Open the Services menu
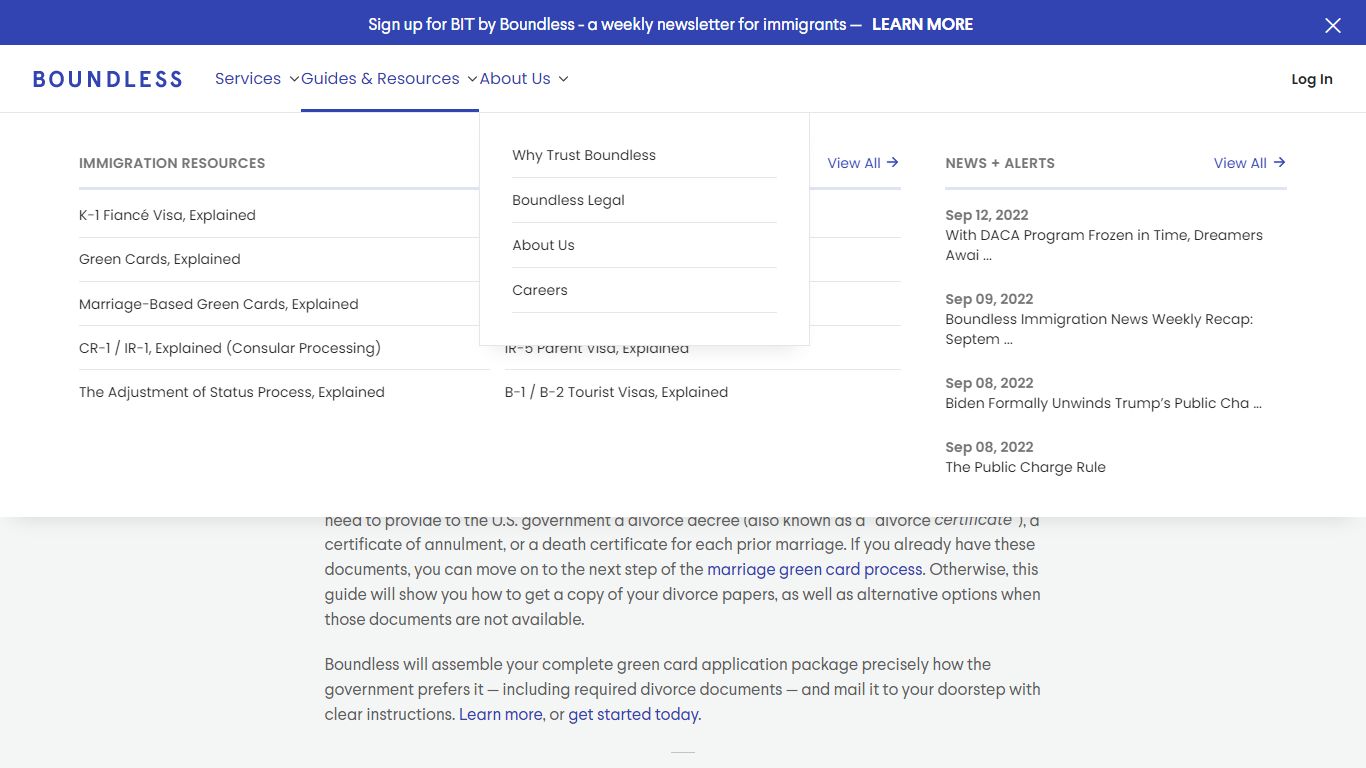Image resolution: width=1366 pixels, height=768 pixels. (x=248, y=79)
